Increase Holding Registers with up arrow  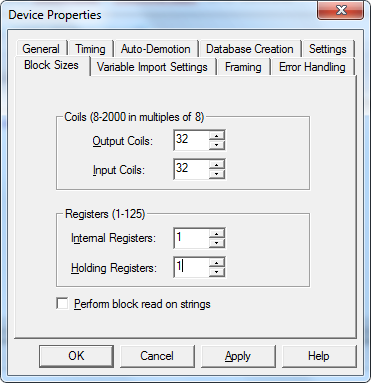[217, 263]
